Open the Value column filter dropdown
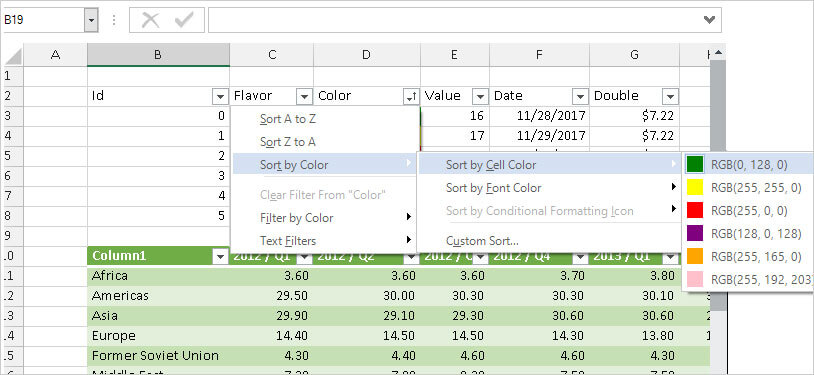 coord(480,96)
